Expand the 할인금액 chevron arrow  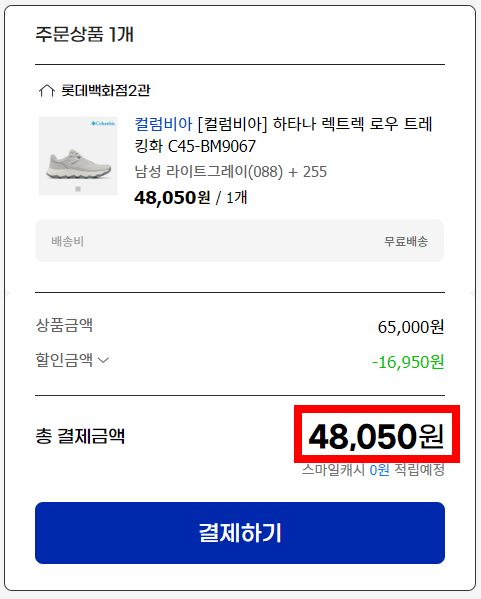[x=103, y=360]
